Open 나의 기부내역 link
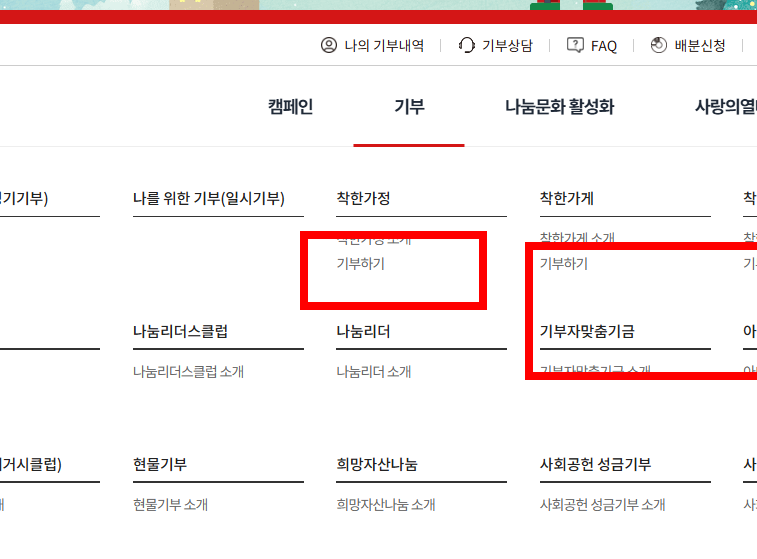 click(x=384, y=46)
